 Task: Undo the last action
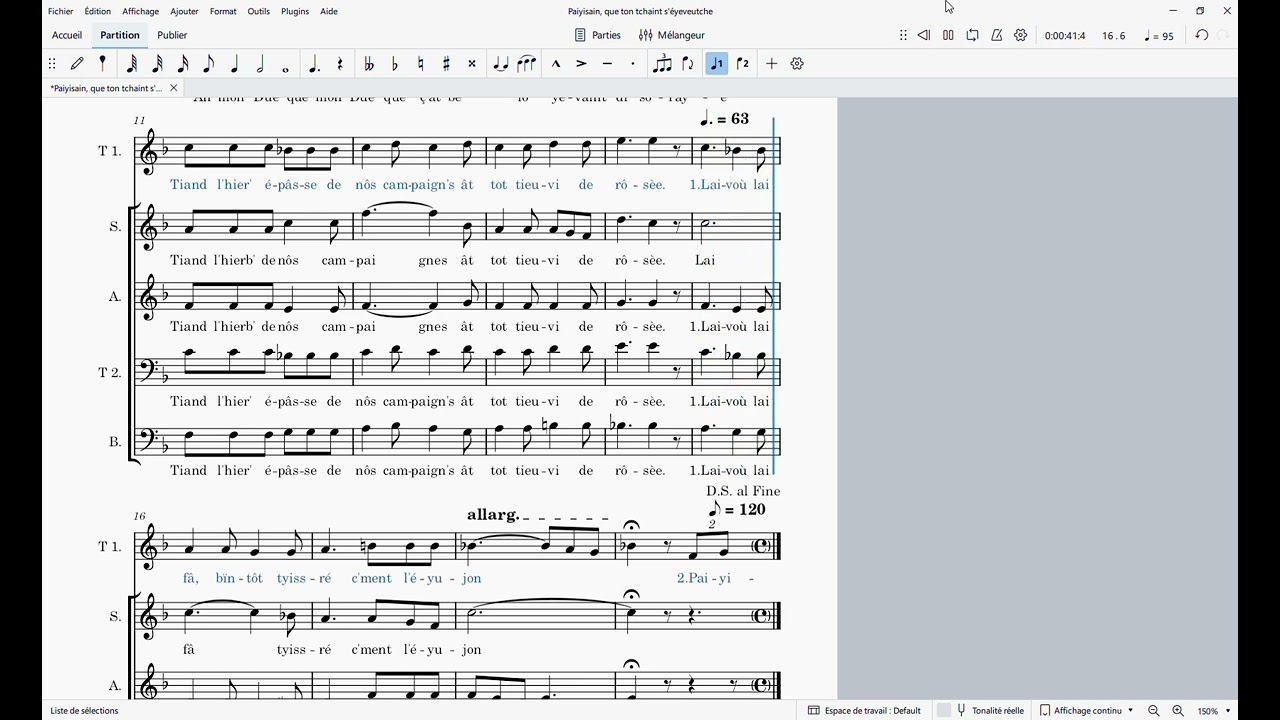tap(1202, 35)
